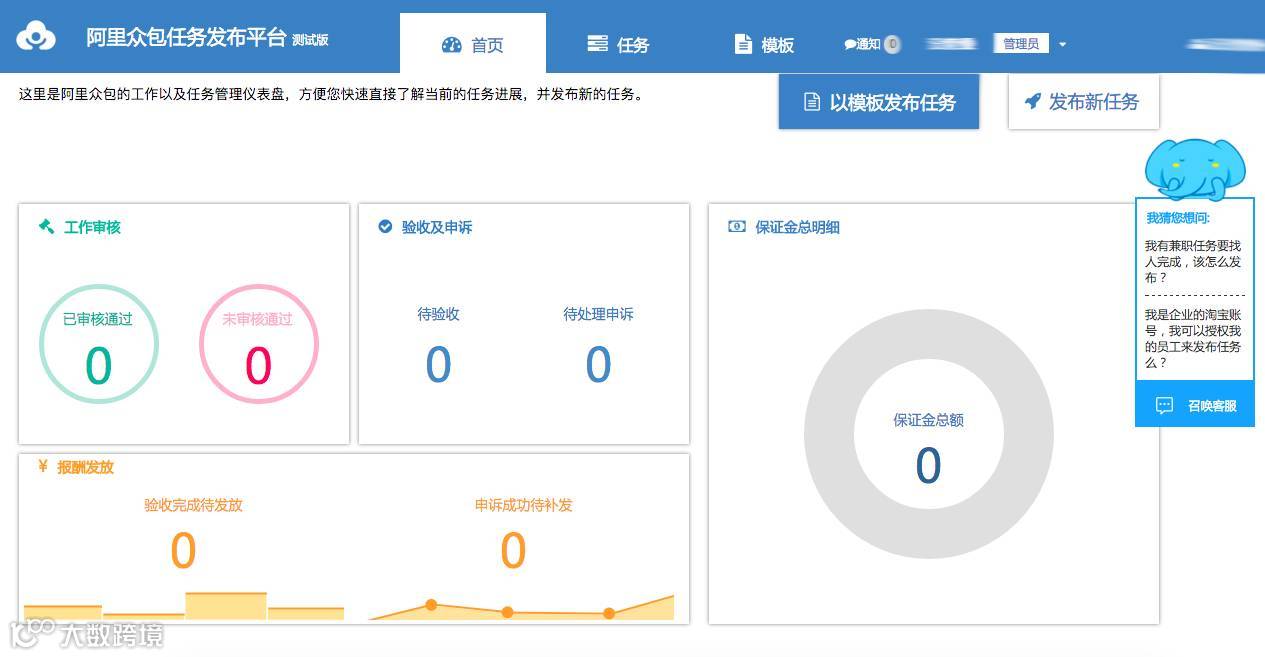Click the 验收完成待发放 amount

(x=183, y=551)
